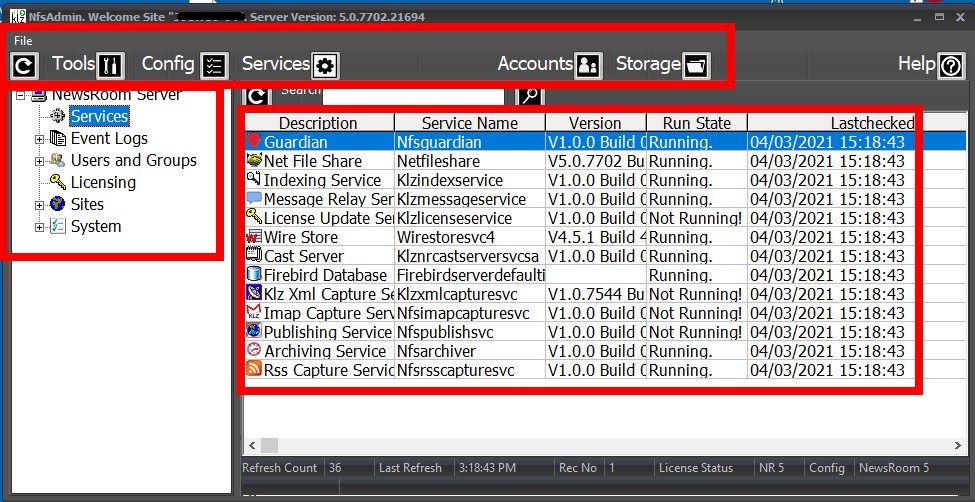Open the Services toolbar menu label
This screenshot has height=502, width=975.
pyautogui.click(x=275, y=63)
